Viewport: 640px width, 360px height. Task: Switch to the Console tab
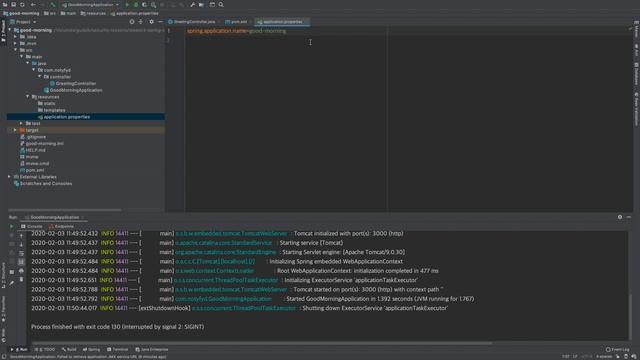[x=32, y=226]
